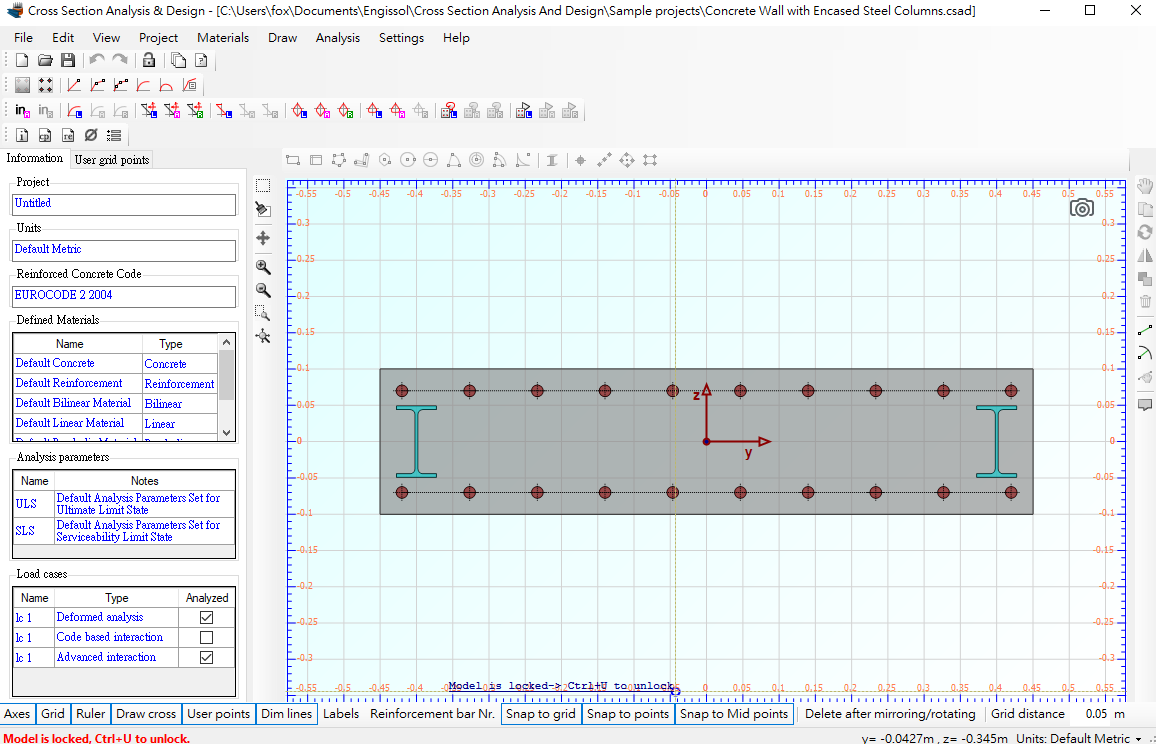This screenshot has width=1156, height=744.
Task: Click the four-diamond reinforcement icon
Action: coord(45,86)
